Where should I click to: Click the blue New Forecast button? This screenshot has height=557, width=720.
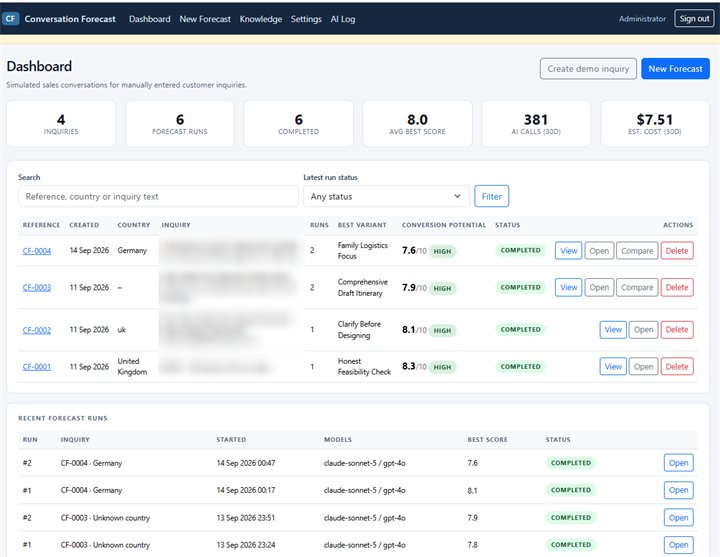[x=675, y=68]
